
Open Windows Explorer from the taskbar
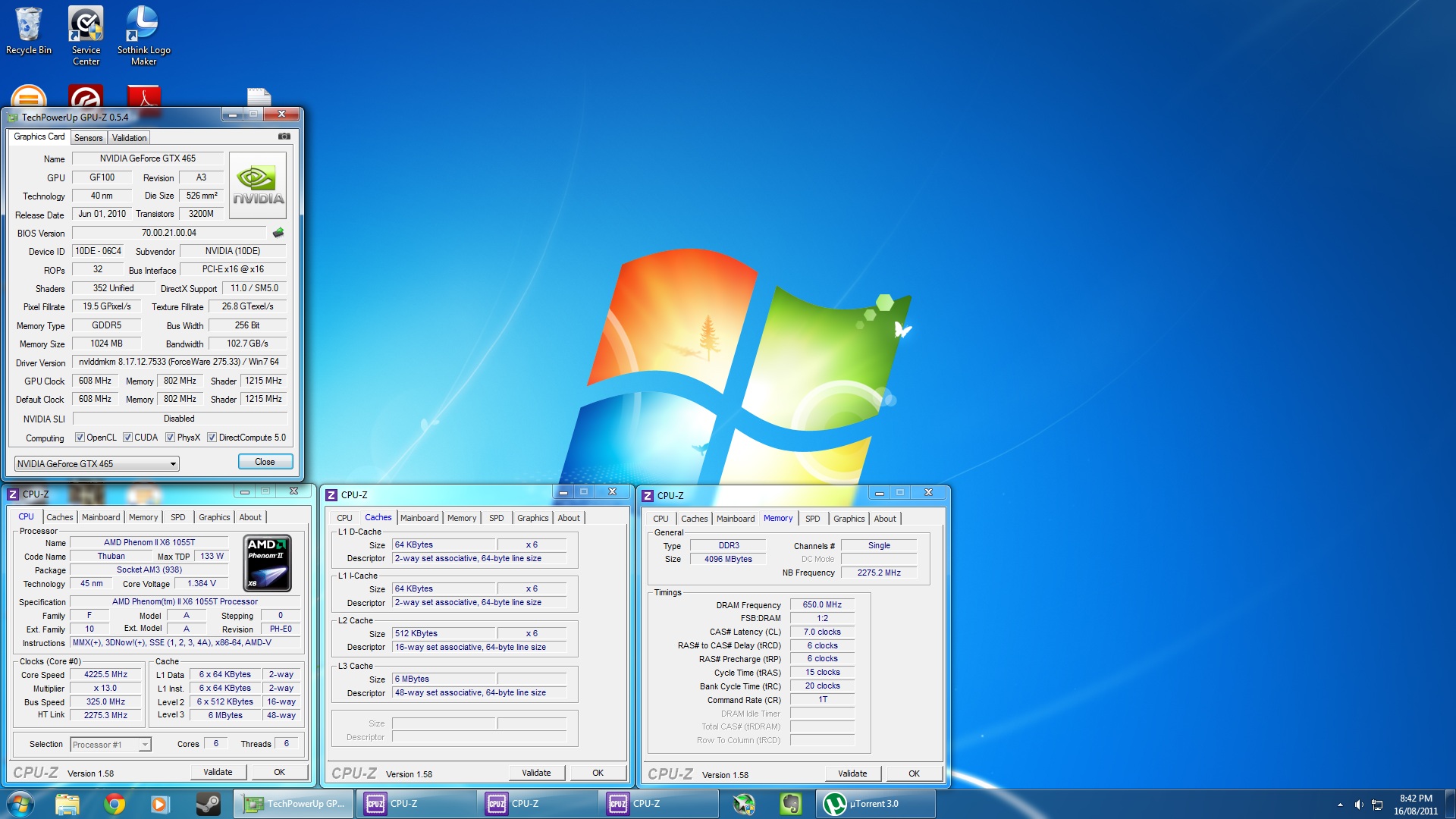pyautogui.click(x=67, y=804)
